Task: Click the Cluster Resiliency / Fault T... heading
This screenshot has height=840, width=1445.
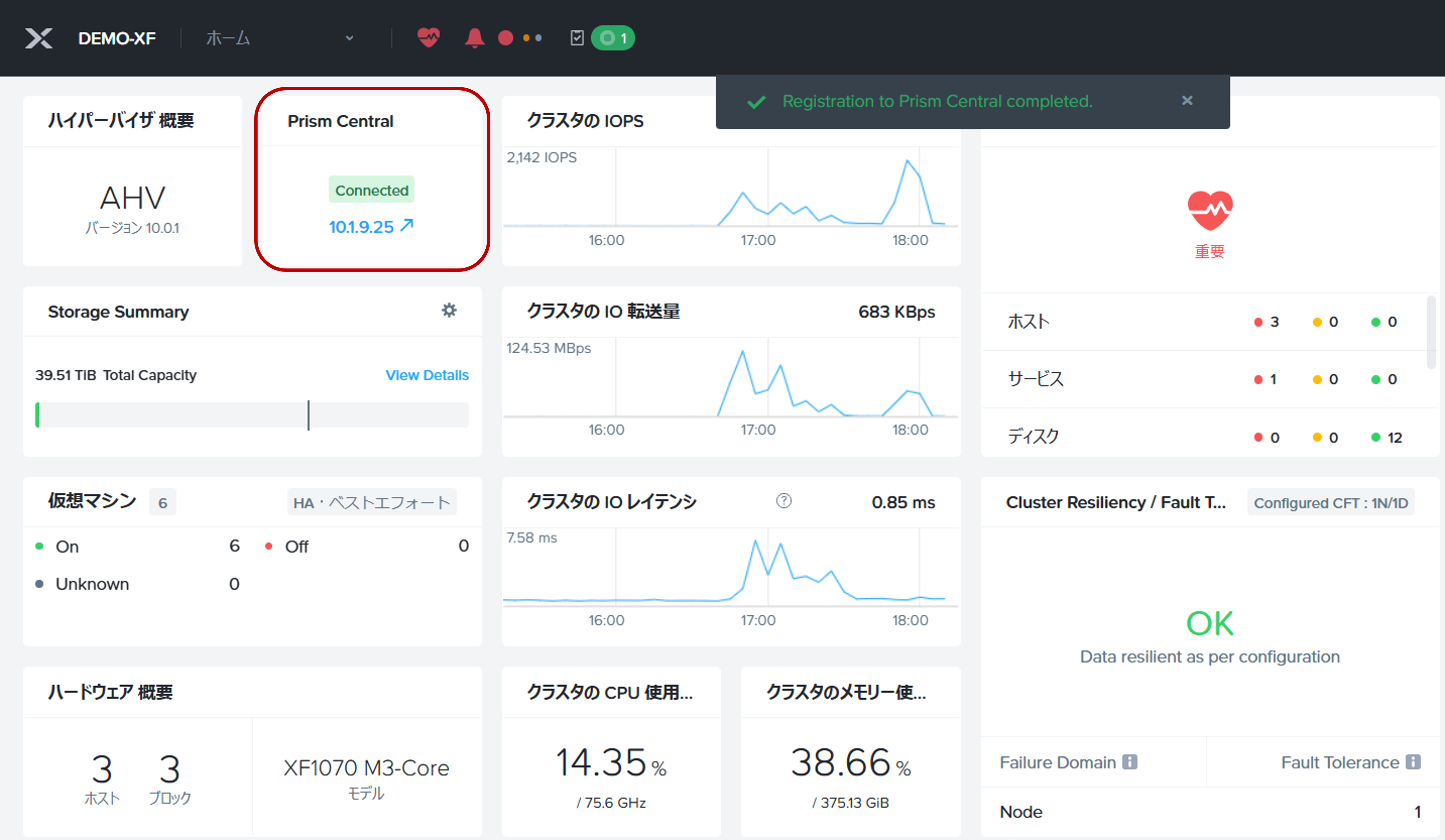Action: pyautogui.click(x=1116, y=502)
